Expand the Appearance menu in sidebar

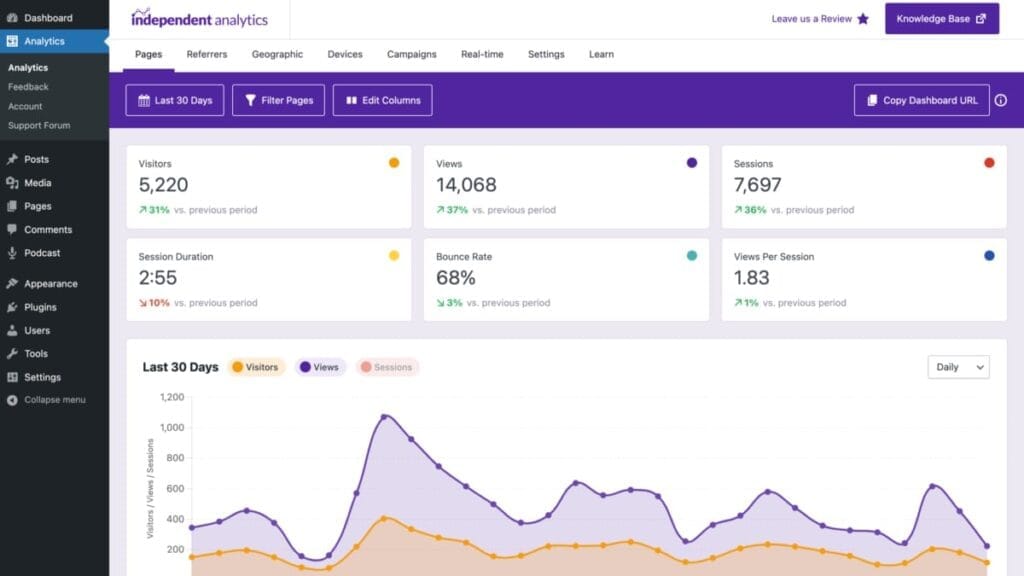point(47,283)
